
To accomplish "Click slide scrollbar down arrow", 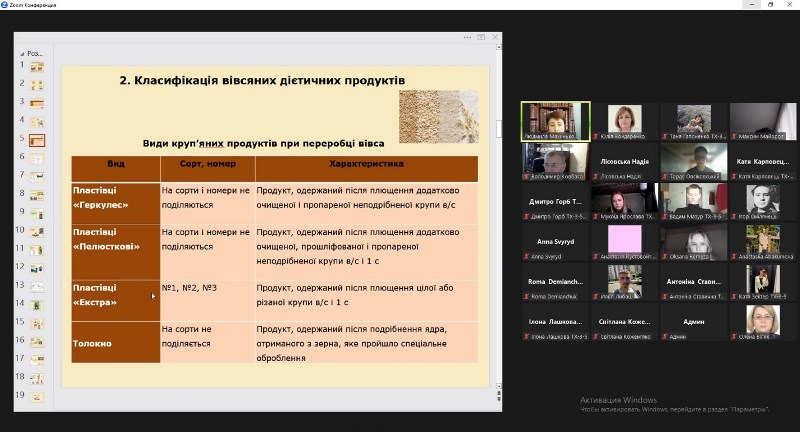I will (x=498, y=386).
